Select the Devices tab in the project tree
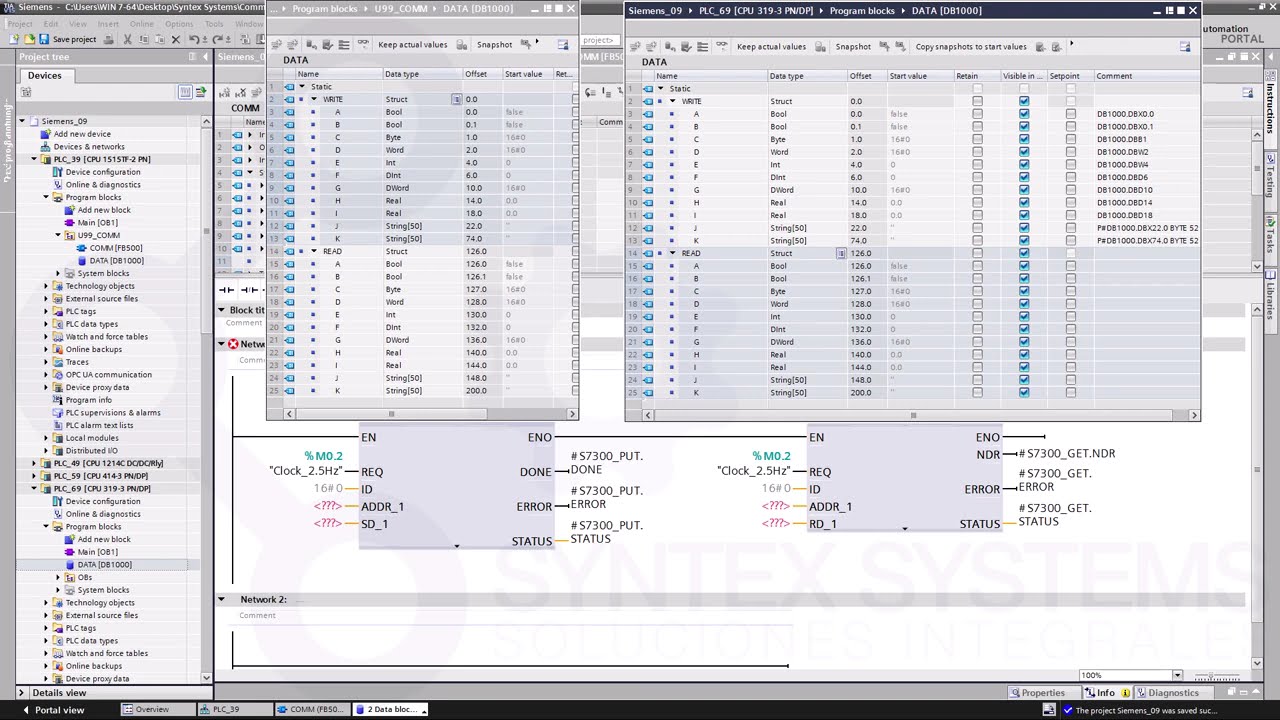 click(x=44, y=75)
